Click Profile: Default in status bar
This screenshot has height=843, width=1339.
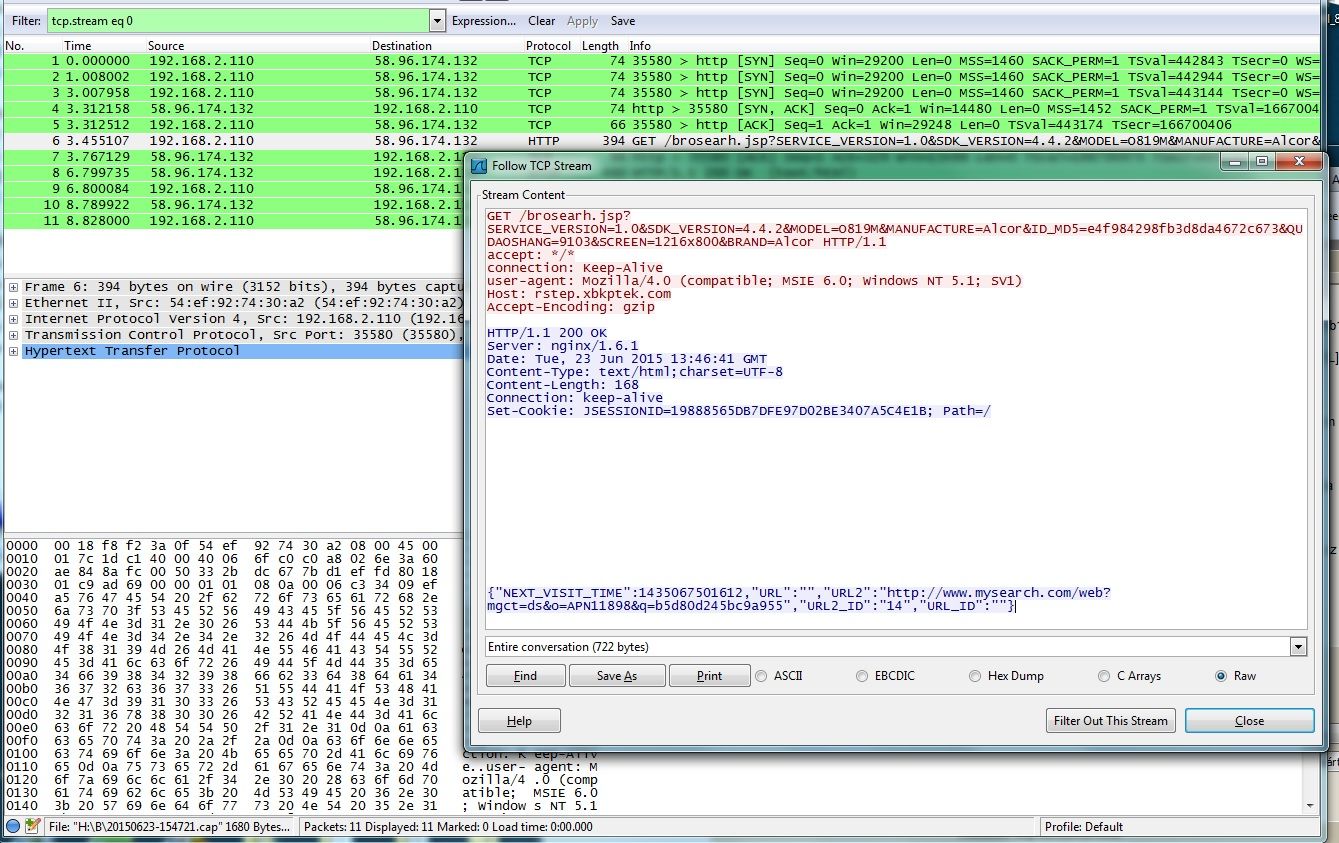tap(1084, 827)
